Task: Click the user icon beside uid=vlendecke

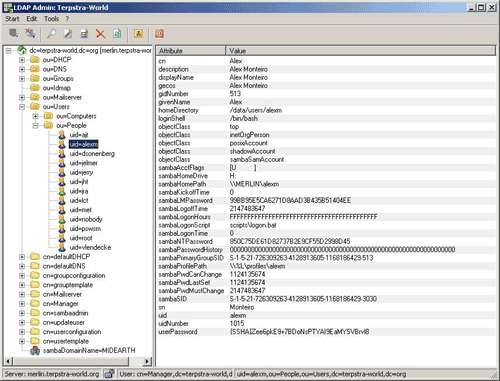Action: pos(62,247)
